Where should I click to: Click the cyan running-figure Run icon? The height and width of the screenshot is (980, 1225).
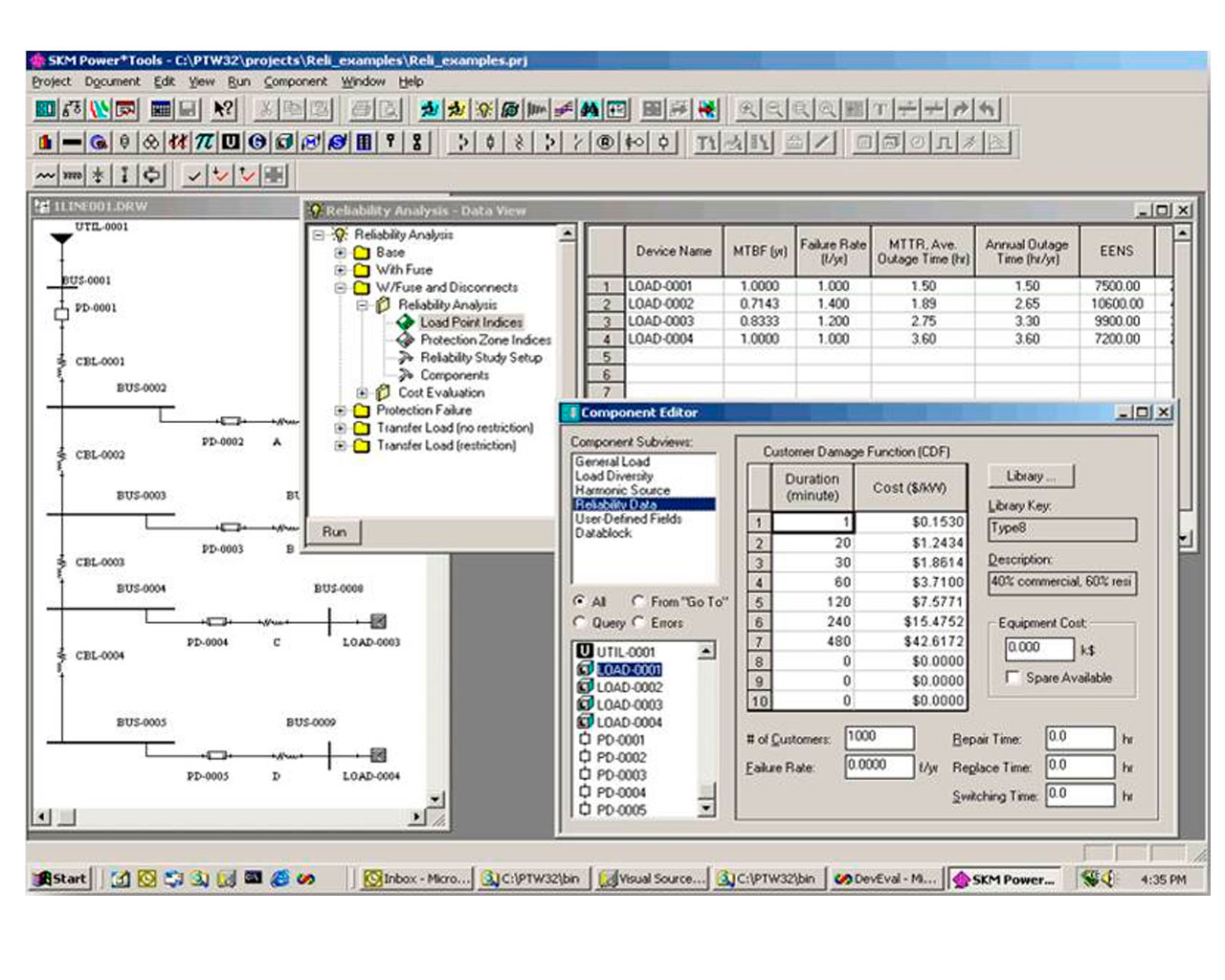(x=430, y=109)
